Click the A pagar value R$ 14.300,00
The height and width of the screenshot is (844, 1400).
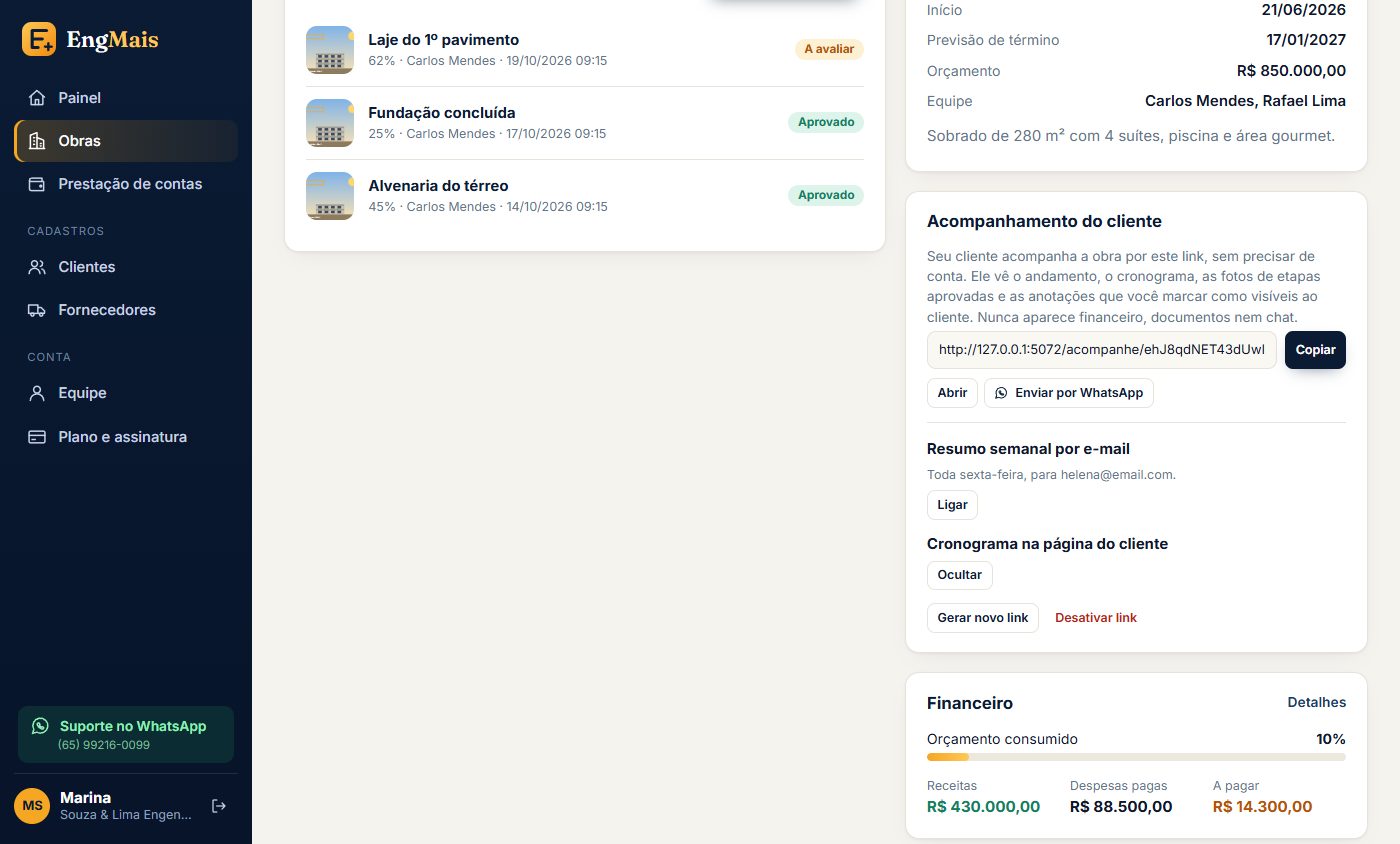1262,807
